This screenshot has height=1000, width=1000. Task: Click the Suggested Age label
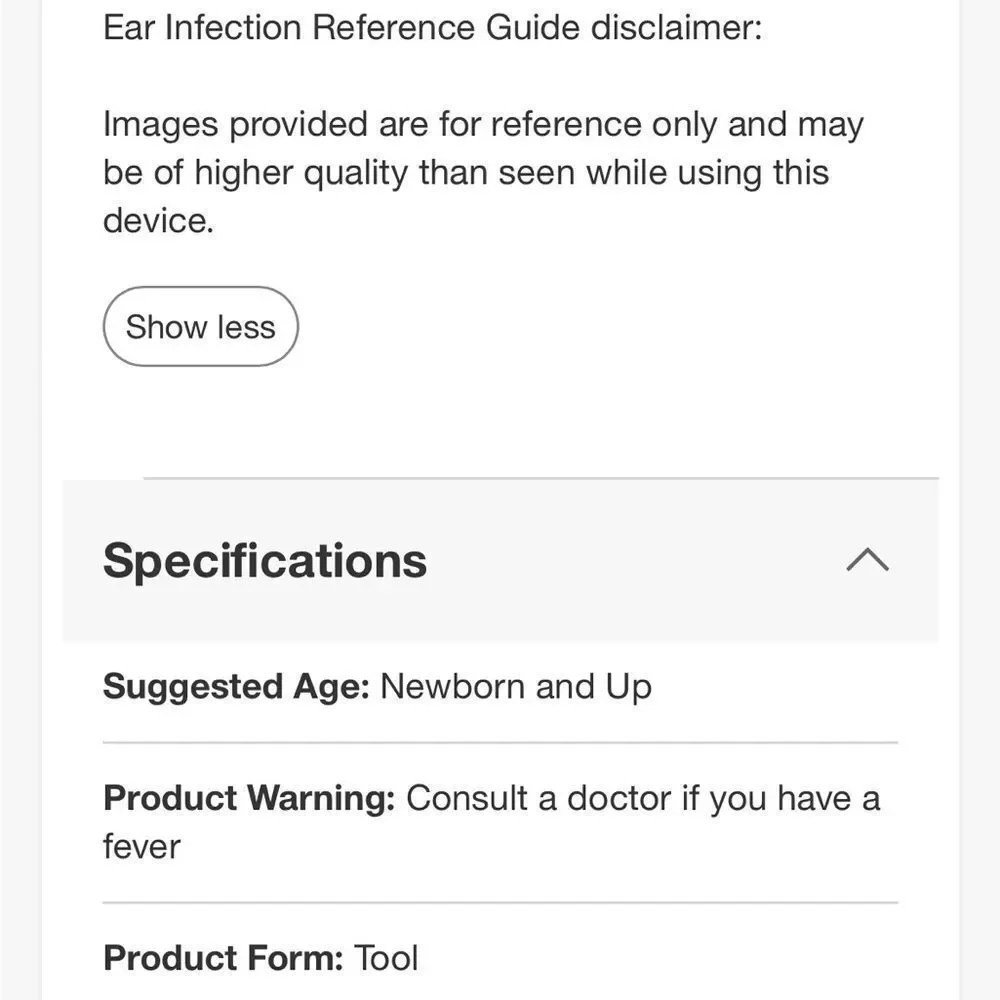pyautogui.click(x=236, y=688)
